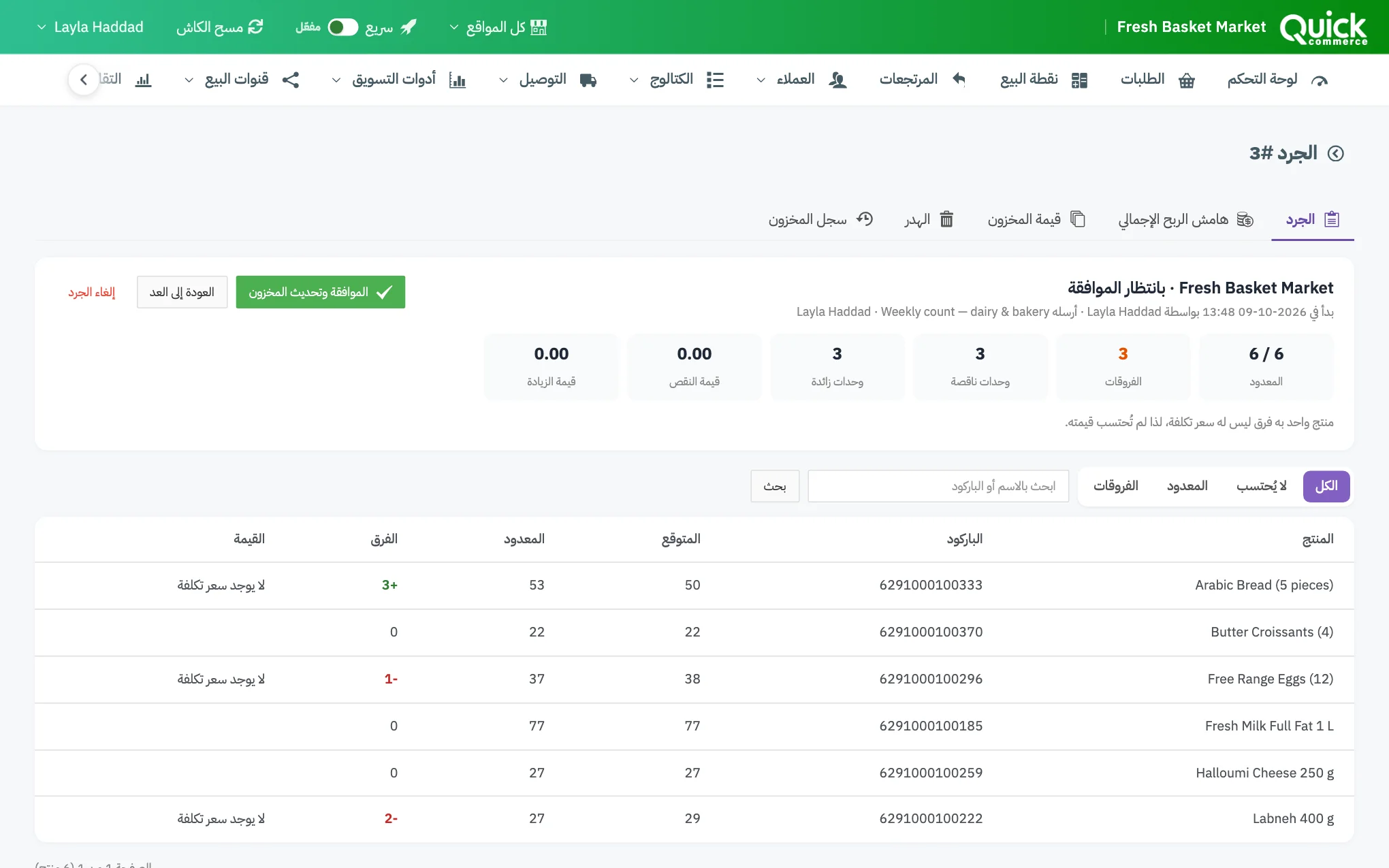Expand the أدوات التسويق menu chevron

pos(336,80)
